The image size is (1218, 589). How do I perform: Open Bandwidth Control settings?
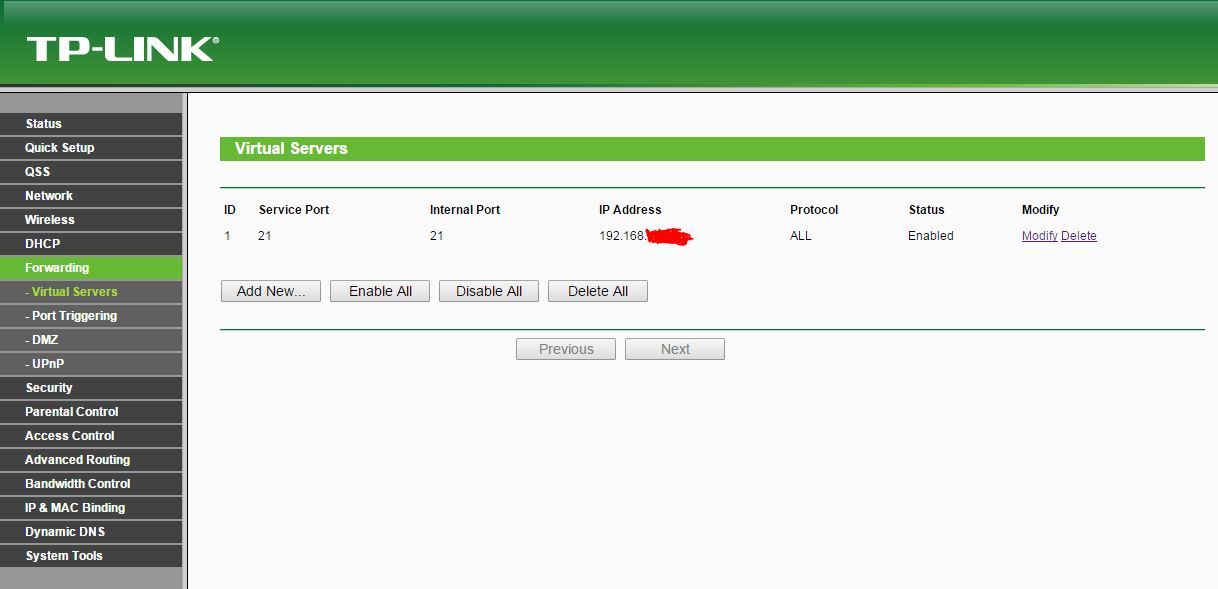tap(91, 484)
